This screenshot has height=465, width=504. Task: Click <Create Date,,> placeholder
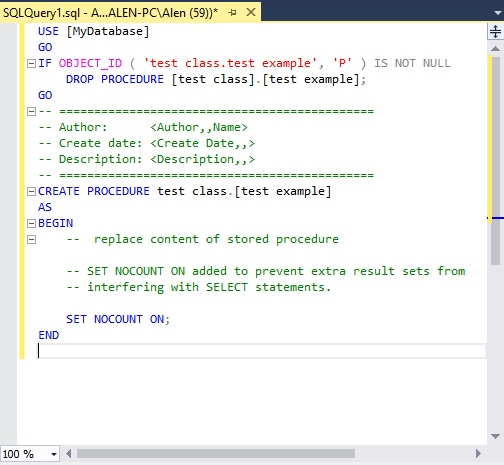click(x=202, y=143)
